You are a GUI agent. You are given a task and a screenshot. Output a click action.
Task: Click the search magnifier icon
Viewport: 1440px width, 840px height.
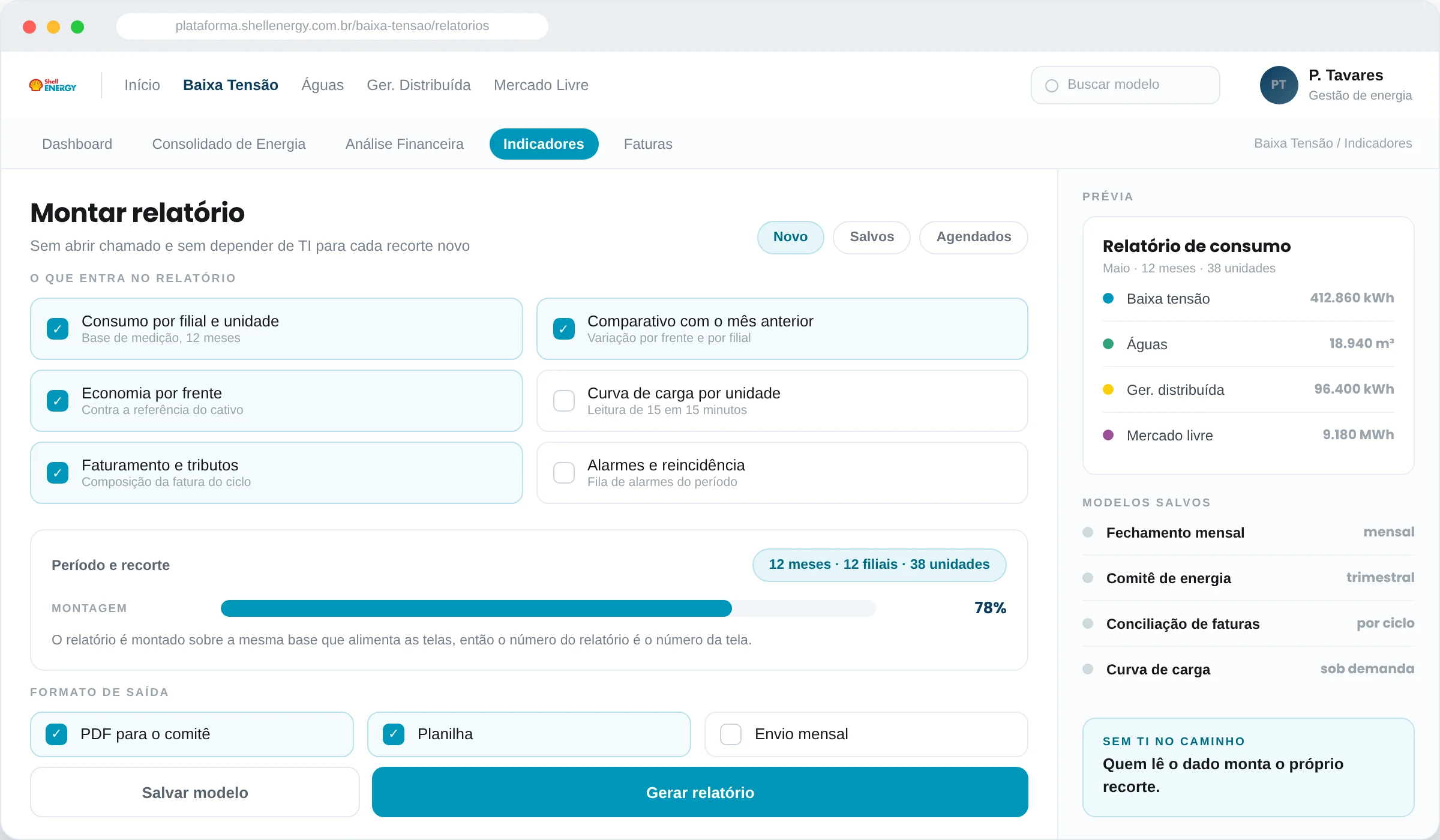1052,86
